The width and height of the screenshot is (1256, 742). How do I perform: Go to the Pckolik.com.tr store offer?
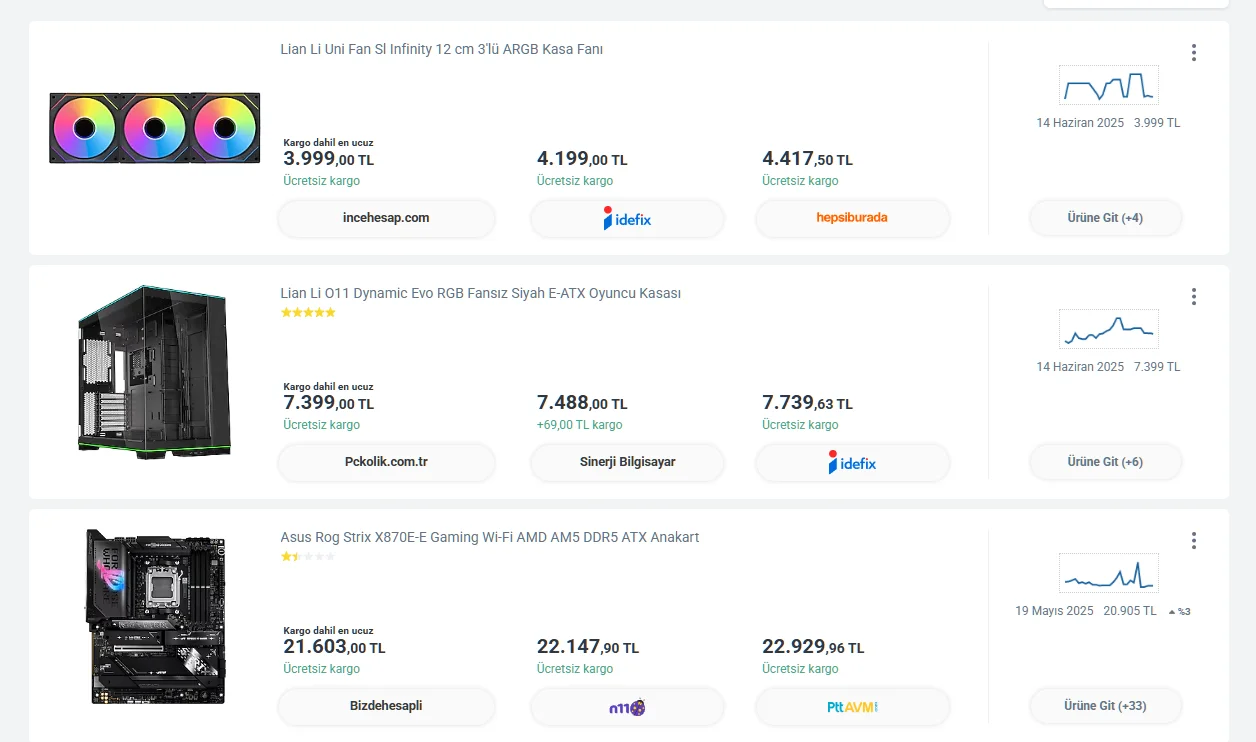[386, 462]
